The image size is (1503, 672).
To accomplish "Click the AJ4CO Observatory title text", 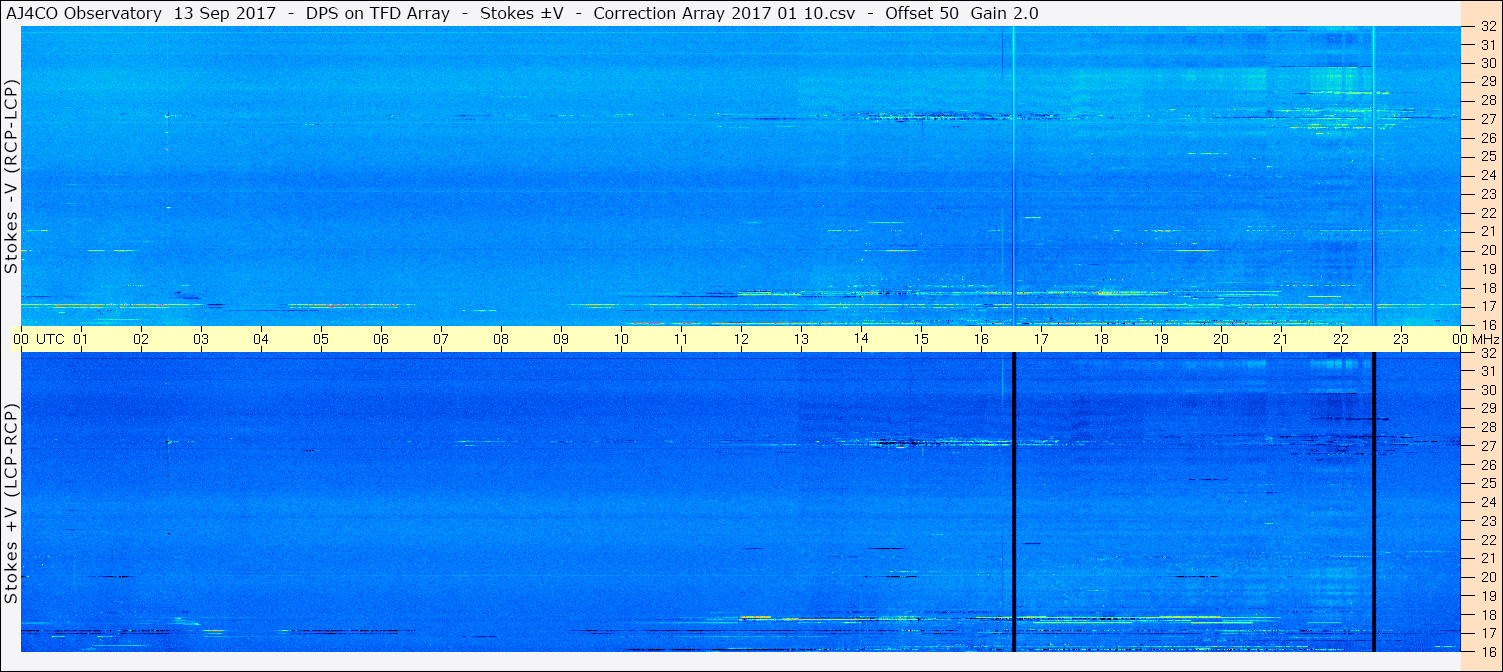I will click(x=84, y=14).
